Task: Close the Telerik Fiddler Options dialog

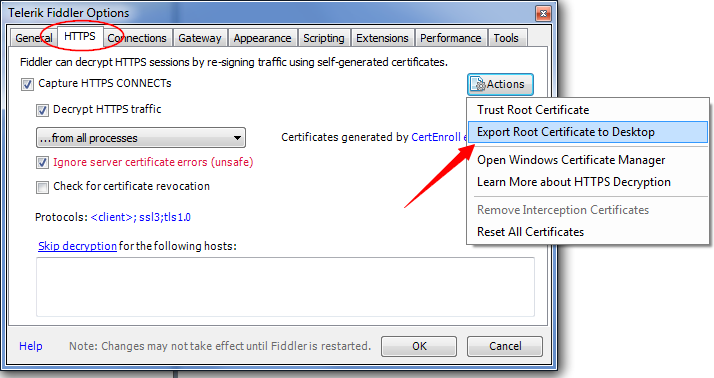Action: [x=543, y=13]
